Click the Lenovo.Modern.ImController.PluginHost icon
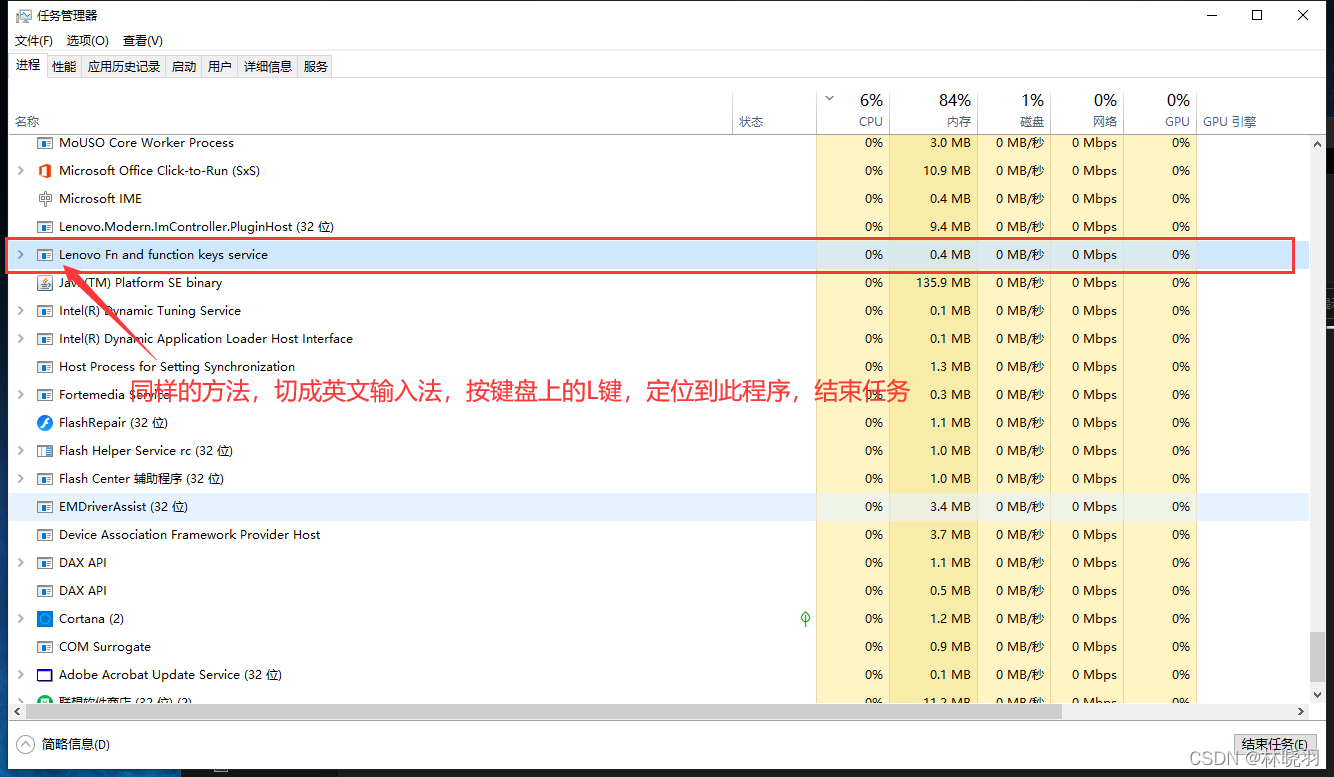Image resolution: width=1334 pixels, height=777 pixels. point(44,227)
